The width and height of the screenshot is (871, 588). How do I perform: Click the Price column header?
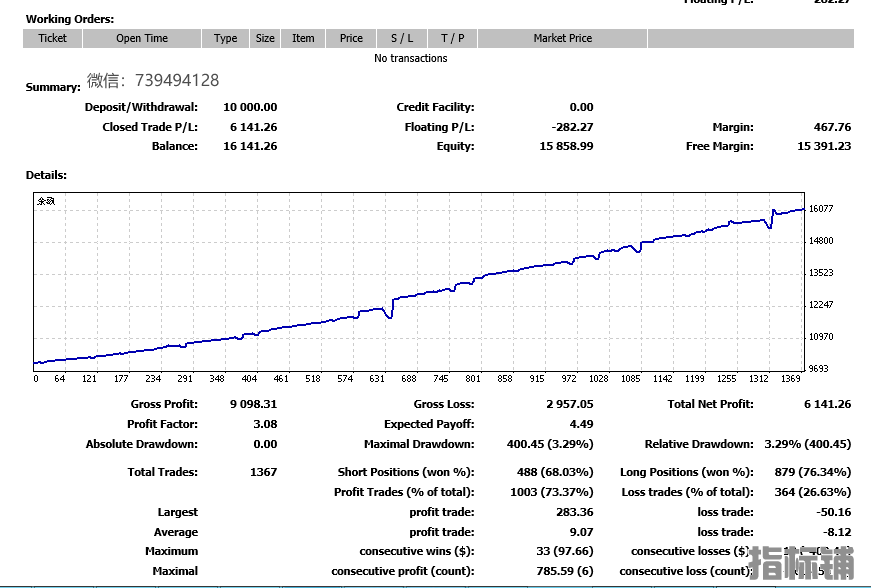[x=351, y=38]
